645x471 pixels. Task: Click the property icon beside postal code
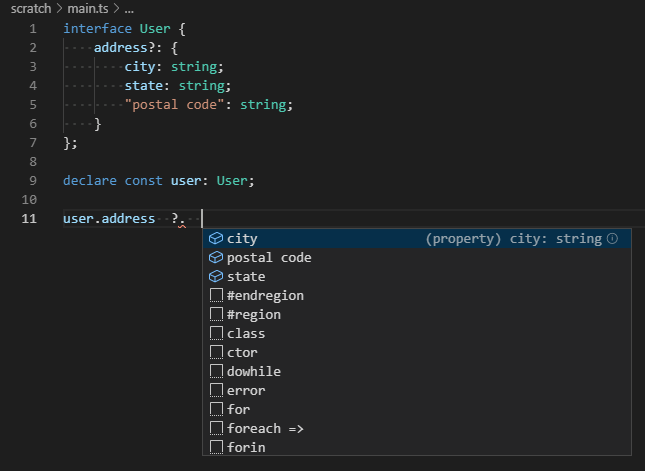pos(216,258)
